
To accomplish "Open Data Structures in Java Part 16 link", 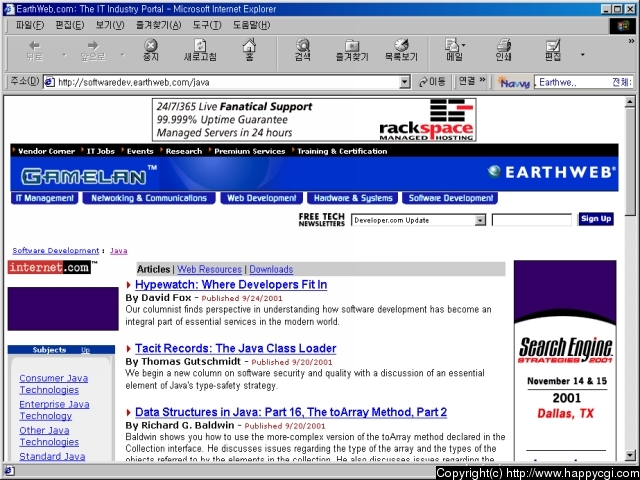I will pos(291,412).
